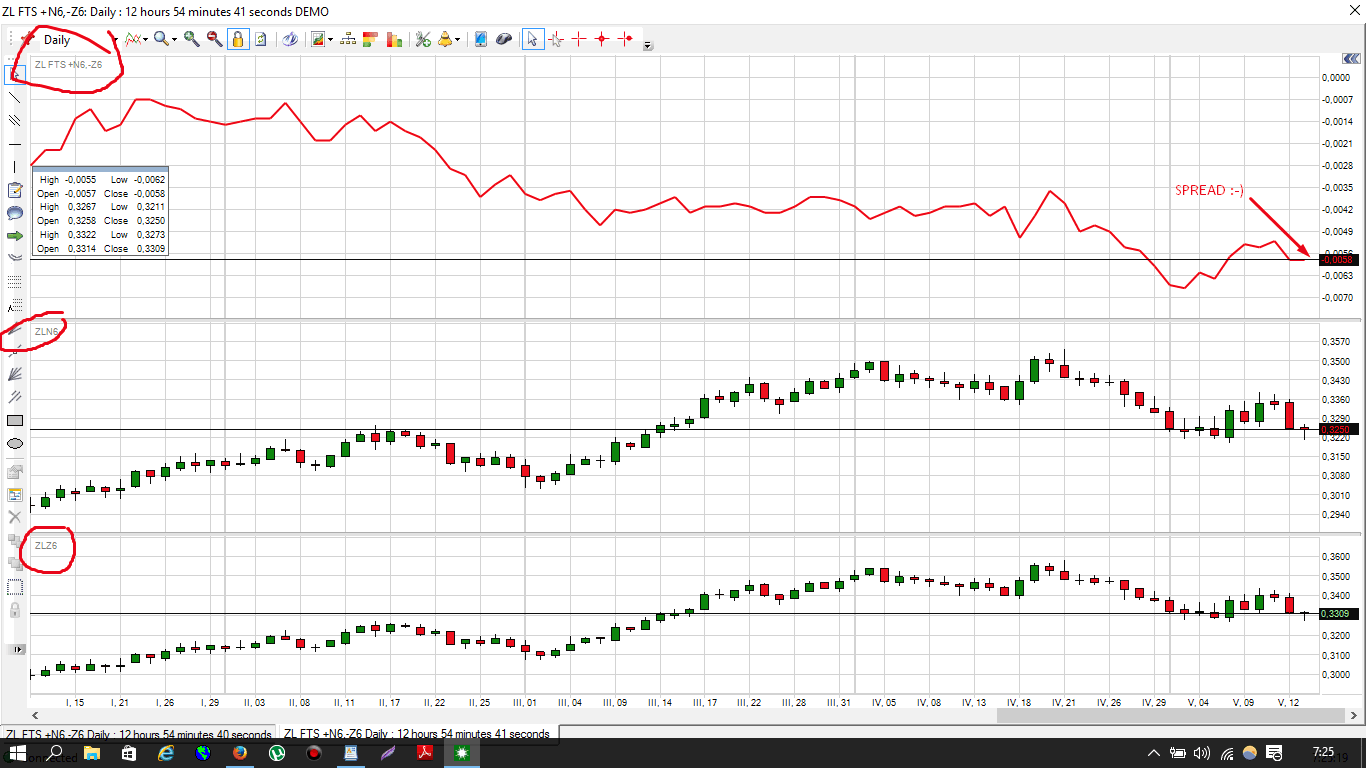Image resolution: width=1366 pixels, height=768 pixels.
Task: Add a speech bubble comment annotation
Action: point(15,213)
